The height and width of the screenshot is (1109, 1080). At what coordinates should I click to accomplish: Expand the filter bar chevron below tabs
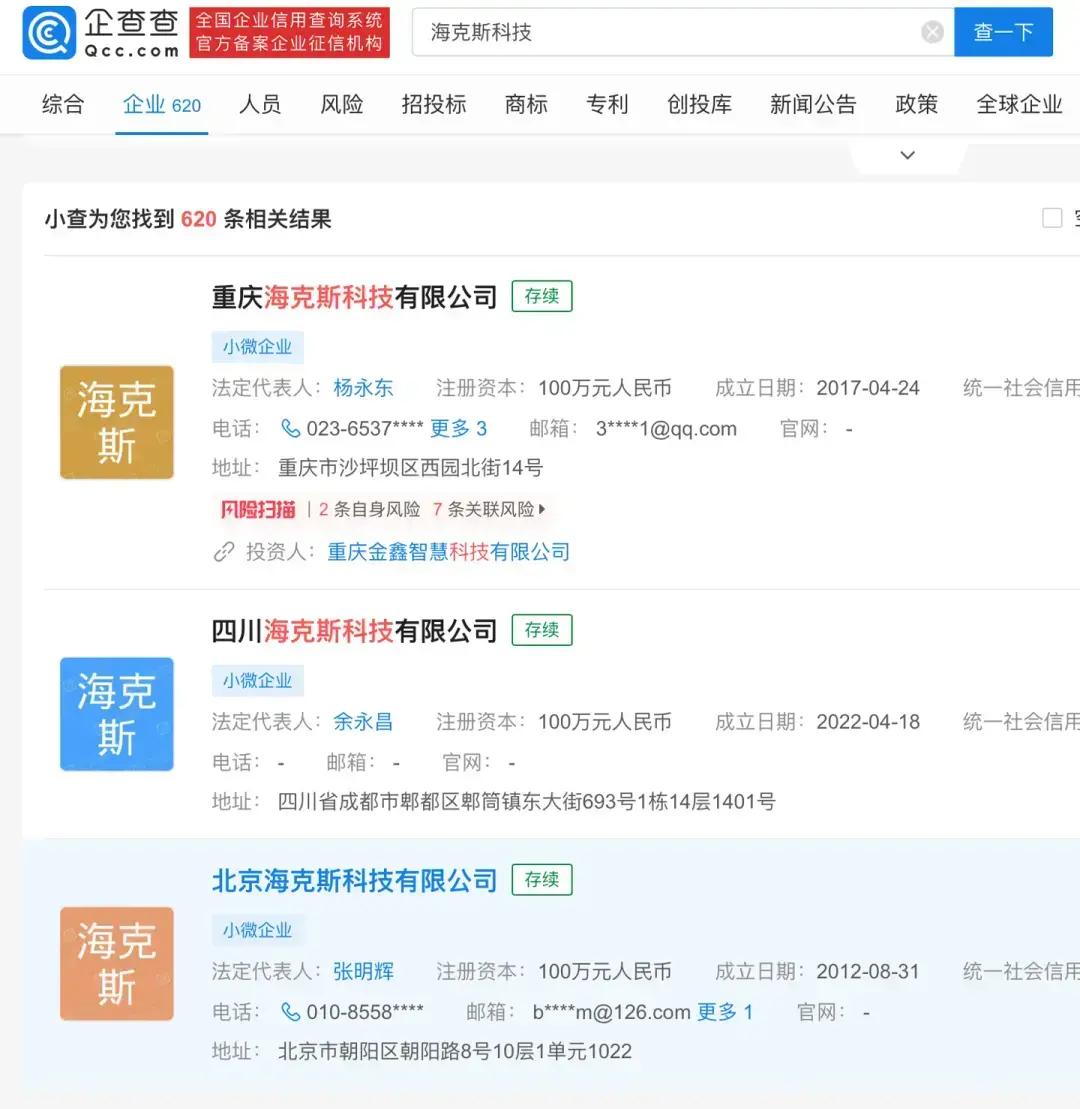click(x=907, y=155)
